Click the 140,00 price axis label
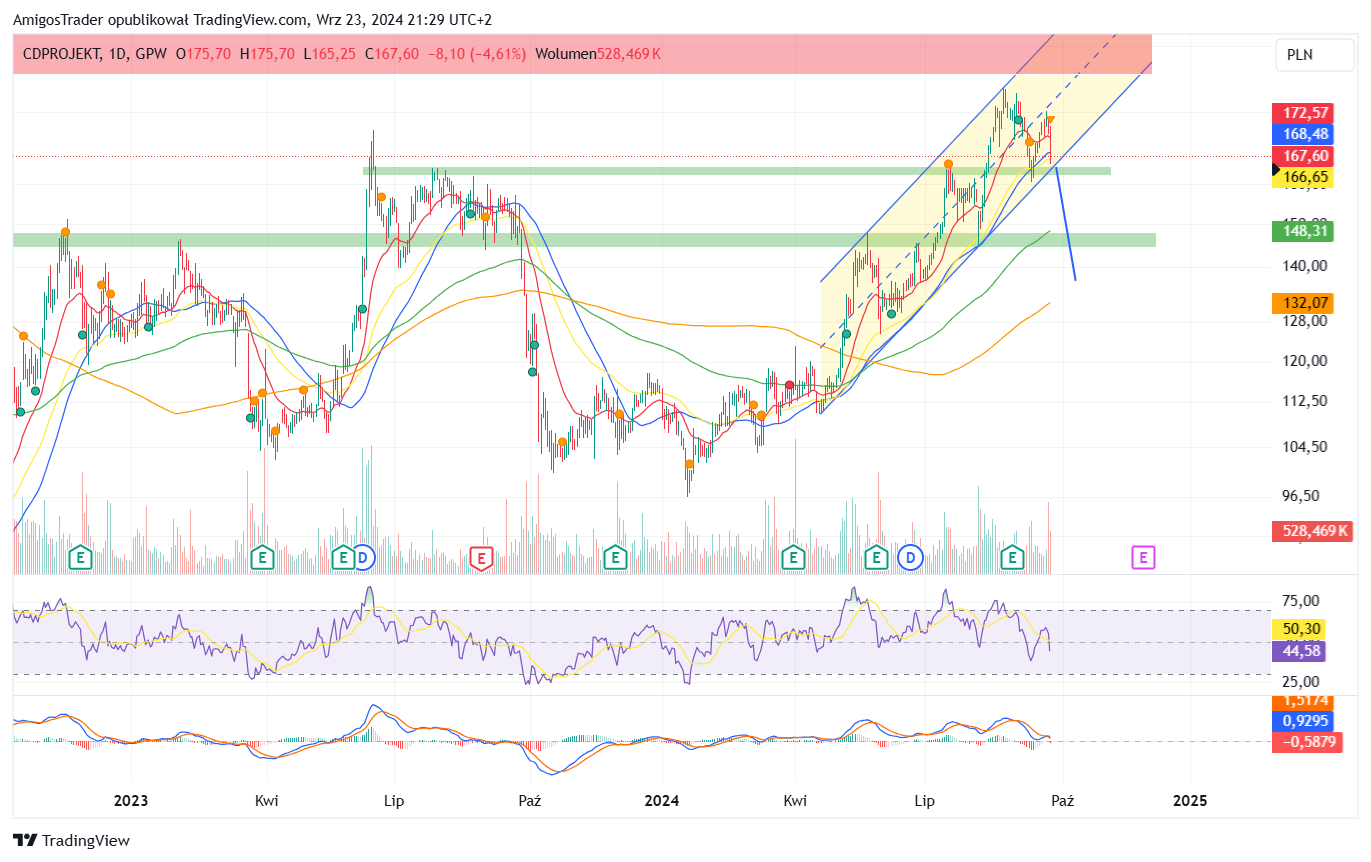1371x862 pixels. (x=1305, y=266)
